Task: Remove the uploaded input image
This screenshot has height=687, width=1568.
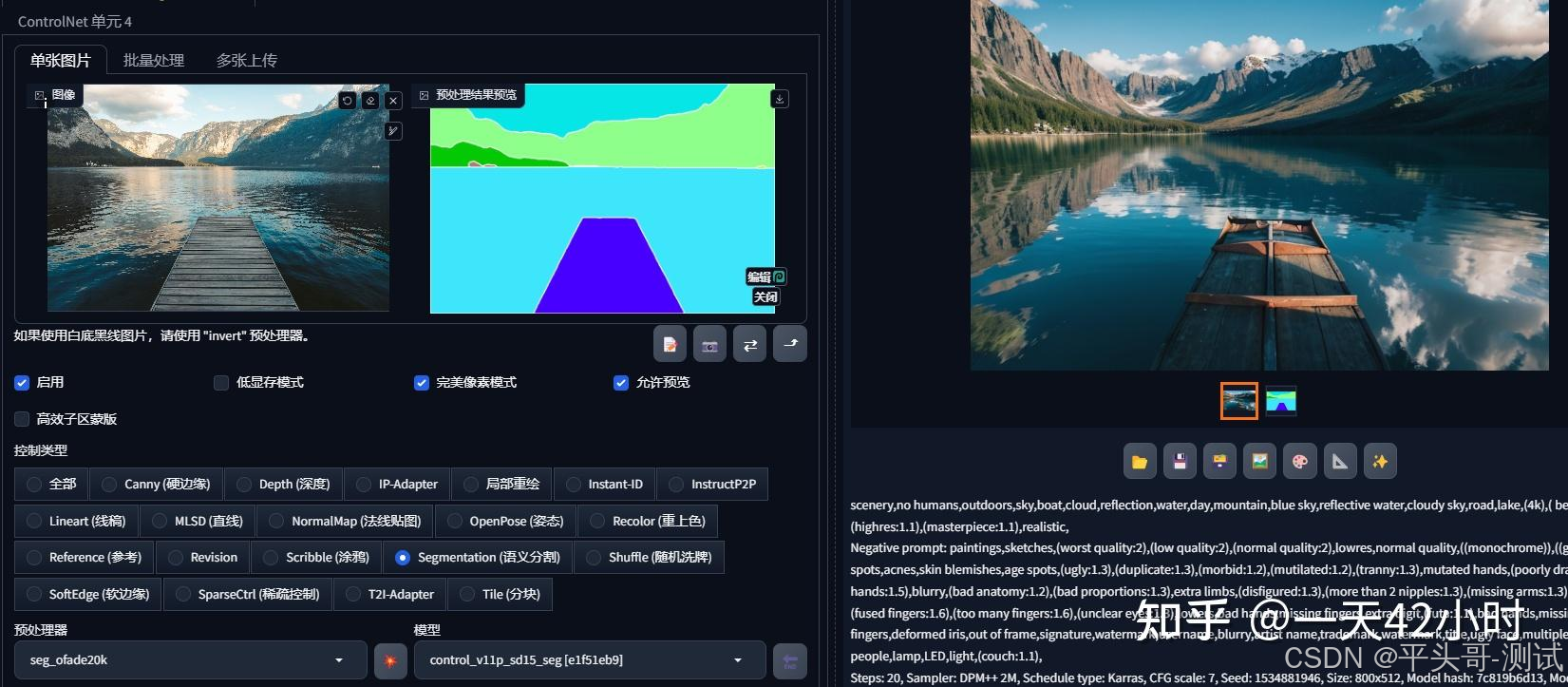Action: pyautogui.click(x=393, y=100)
